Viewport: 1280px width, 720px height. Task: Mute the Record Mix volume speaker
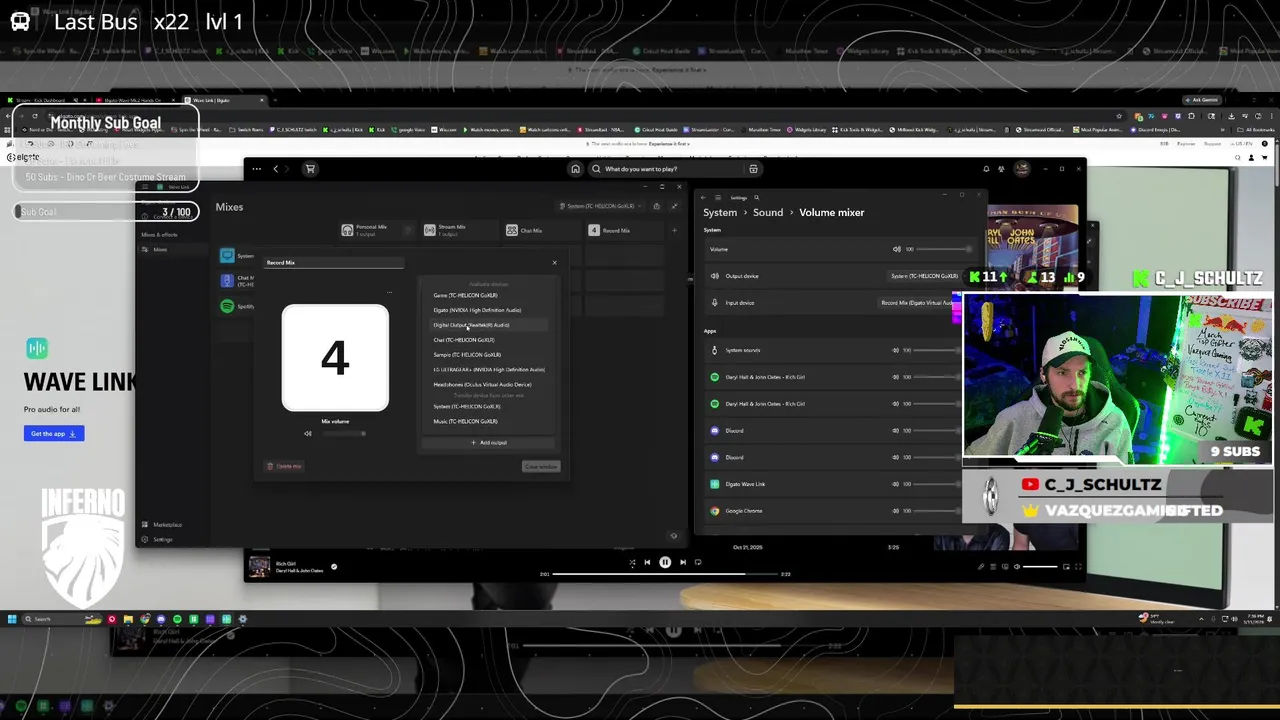tap(308, 433)
